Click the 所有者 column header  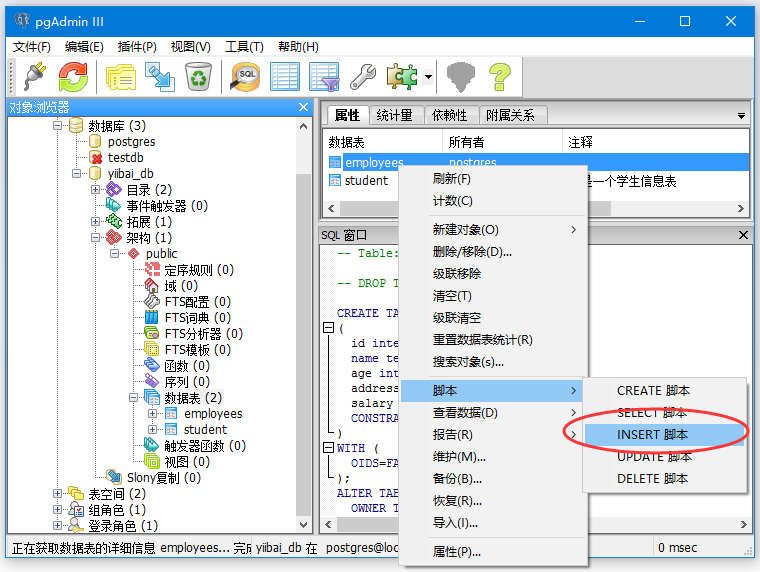[x=467, y=141]
